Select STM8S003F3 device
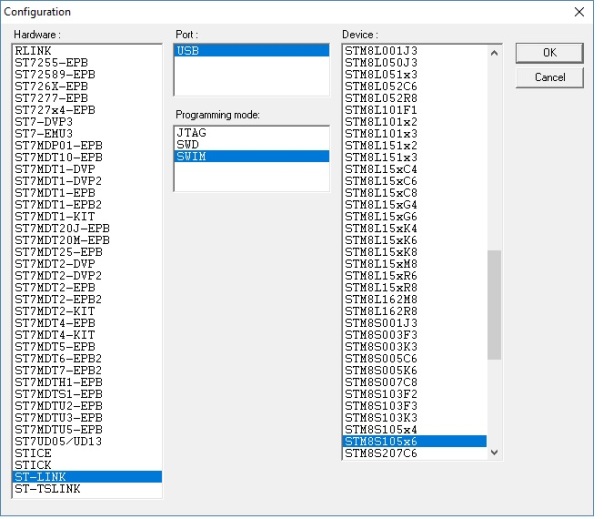Screen dimensions: 603x519 tap(415, 335)
